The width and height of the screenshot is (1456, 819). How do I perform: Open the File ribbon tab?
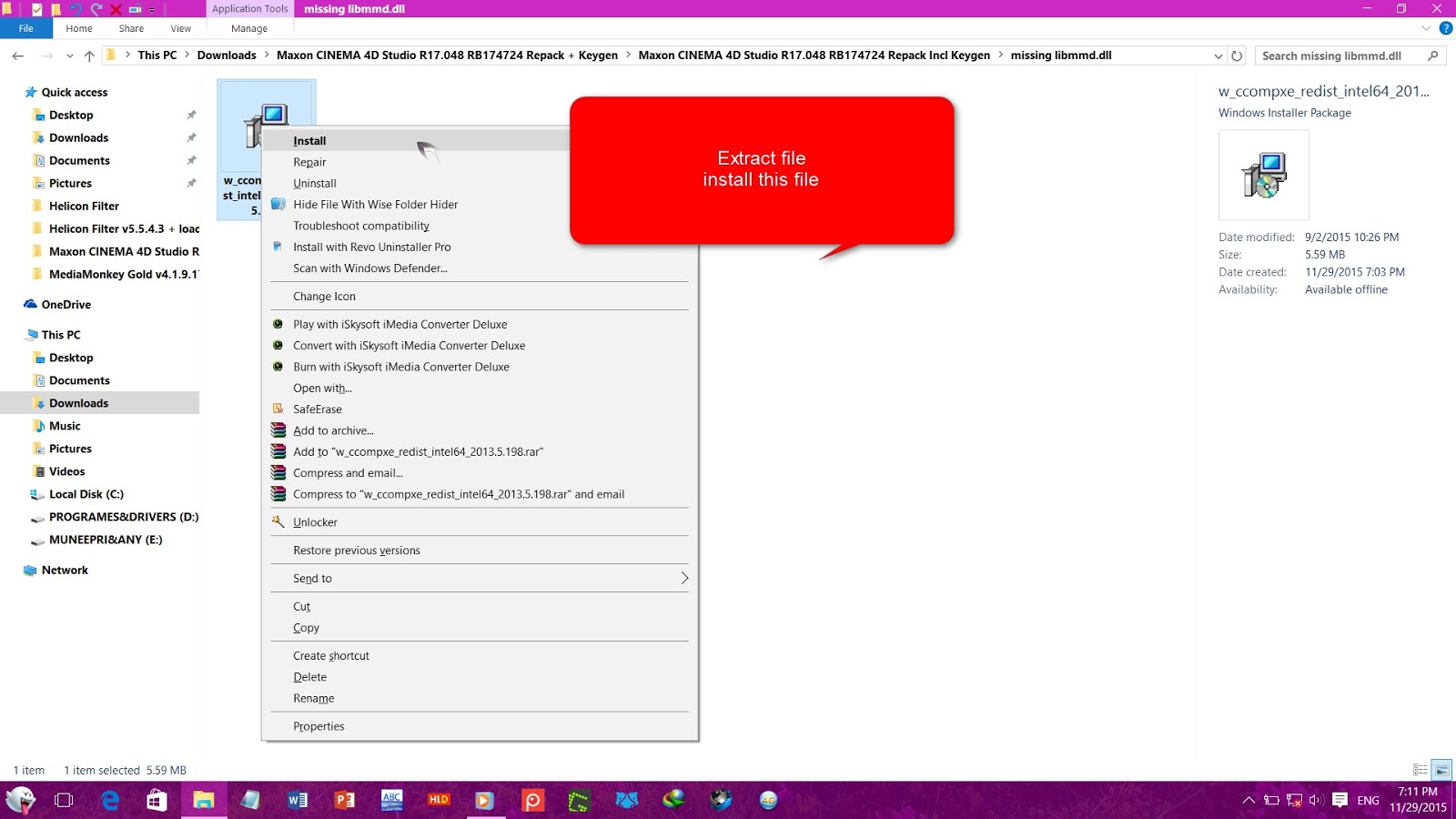click(x=25, y=28)
